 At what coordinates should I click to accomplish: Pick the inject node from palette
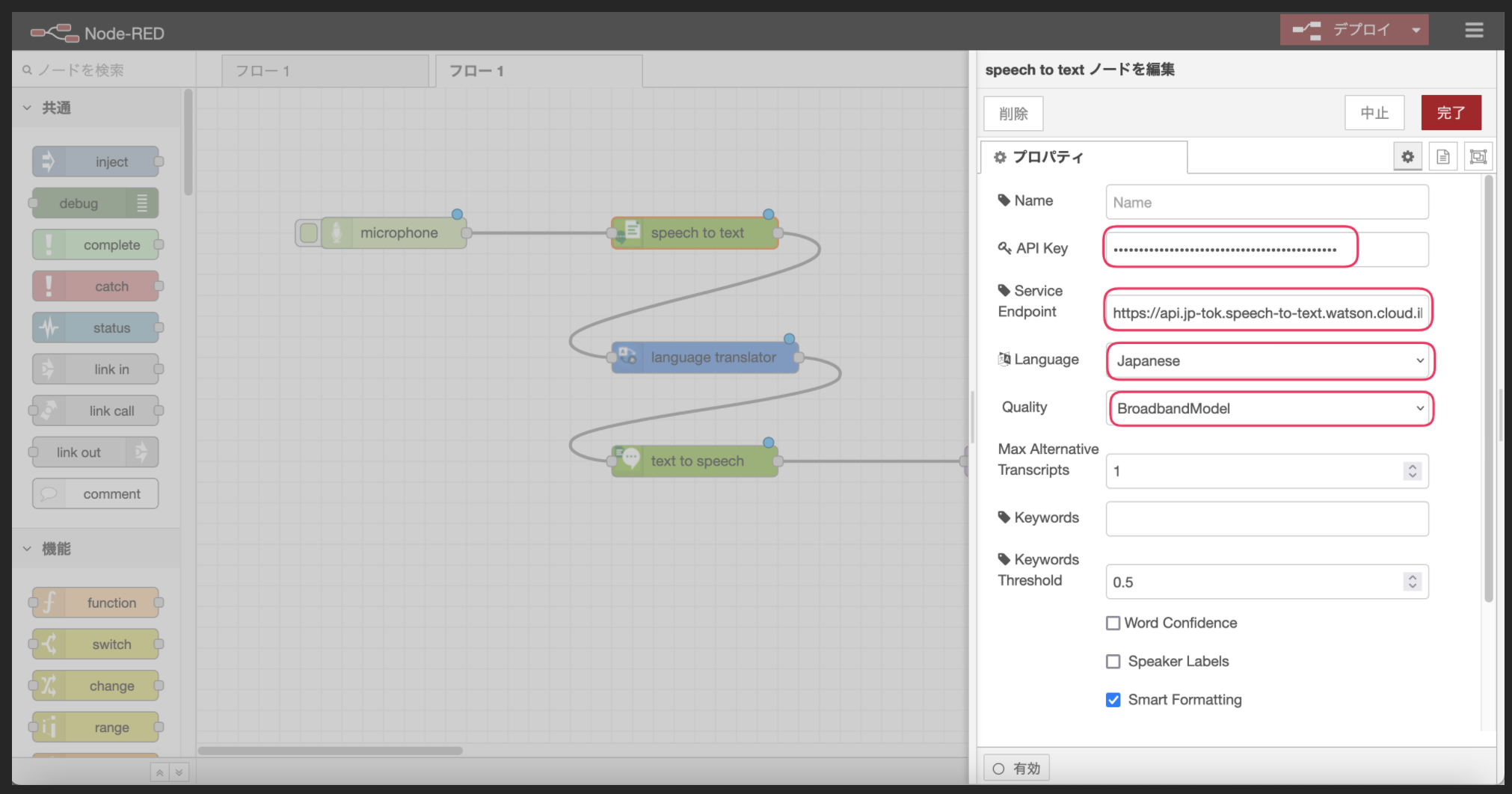[x=96, y=161]
